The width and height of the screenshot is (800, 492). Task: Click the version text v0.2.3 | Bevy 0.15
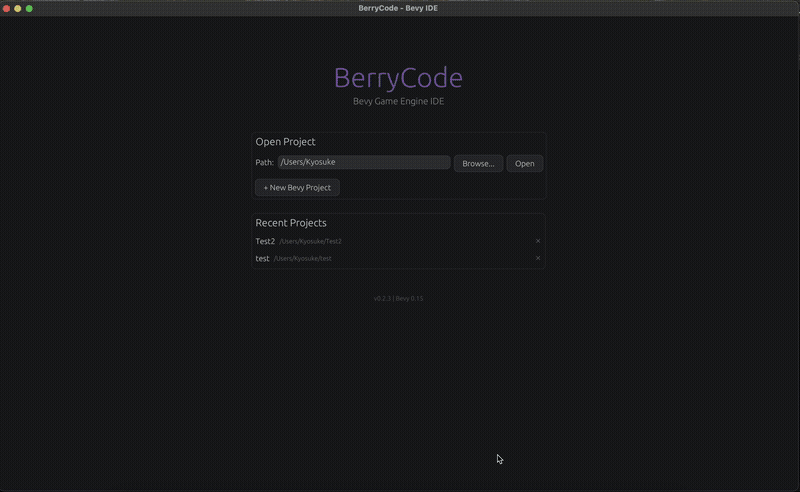click(398, 299)
